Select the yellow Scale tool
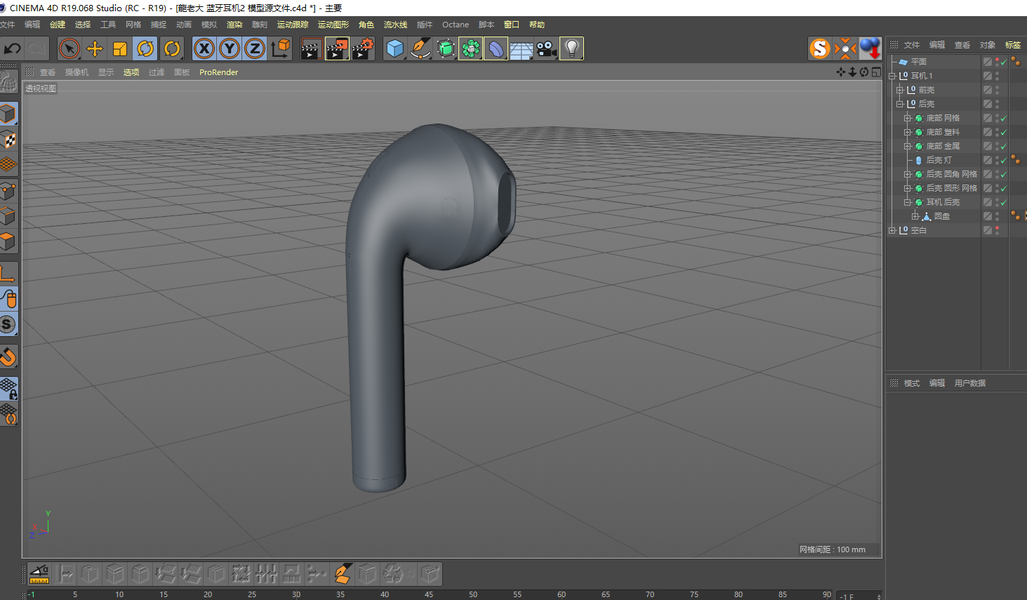 pyautogui.click(x=120, y=48)
